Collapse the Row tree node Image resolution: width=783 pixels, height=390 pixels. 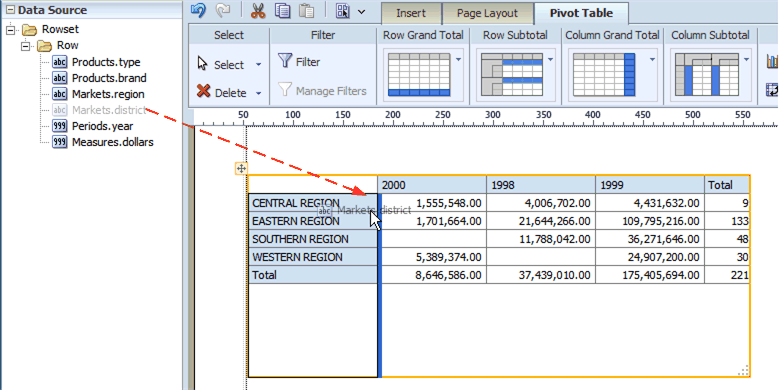point(26,46)
